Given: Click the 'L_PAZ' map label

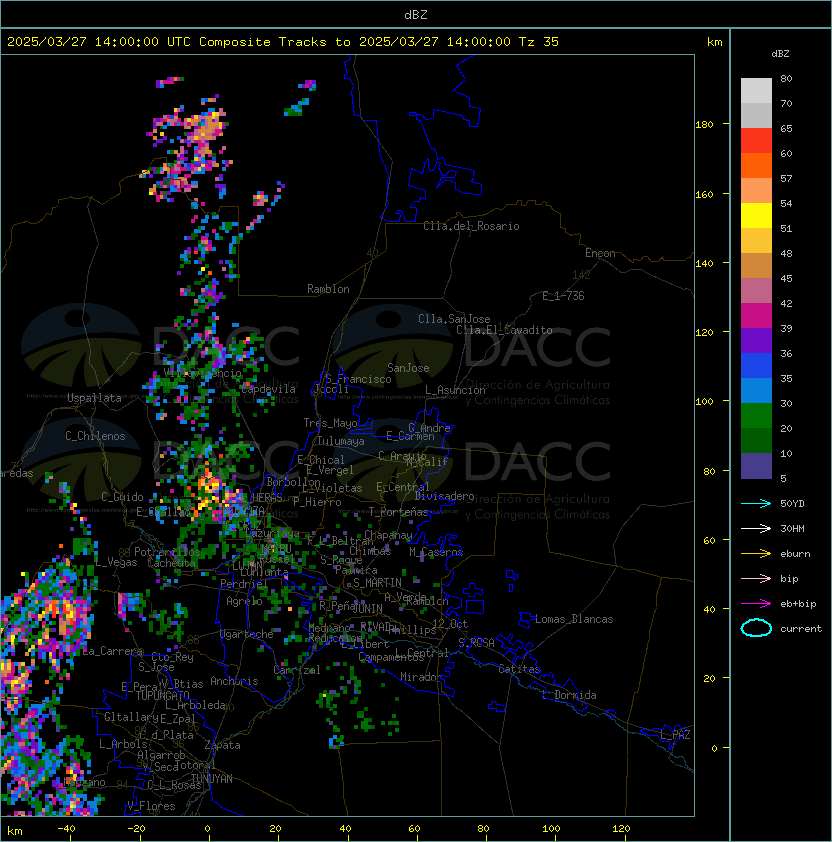Looking at the screenshot, I should pyautogui.click(x=675, y=735).
